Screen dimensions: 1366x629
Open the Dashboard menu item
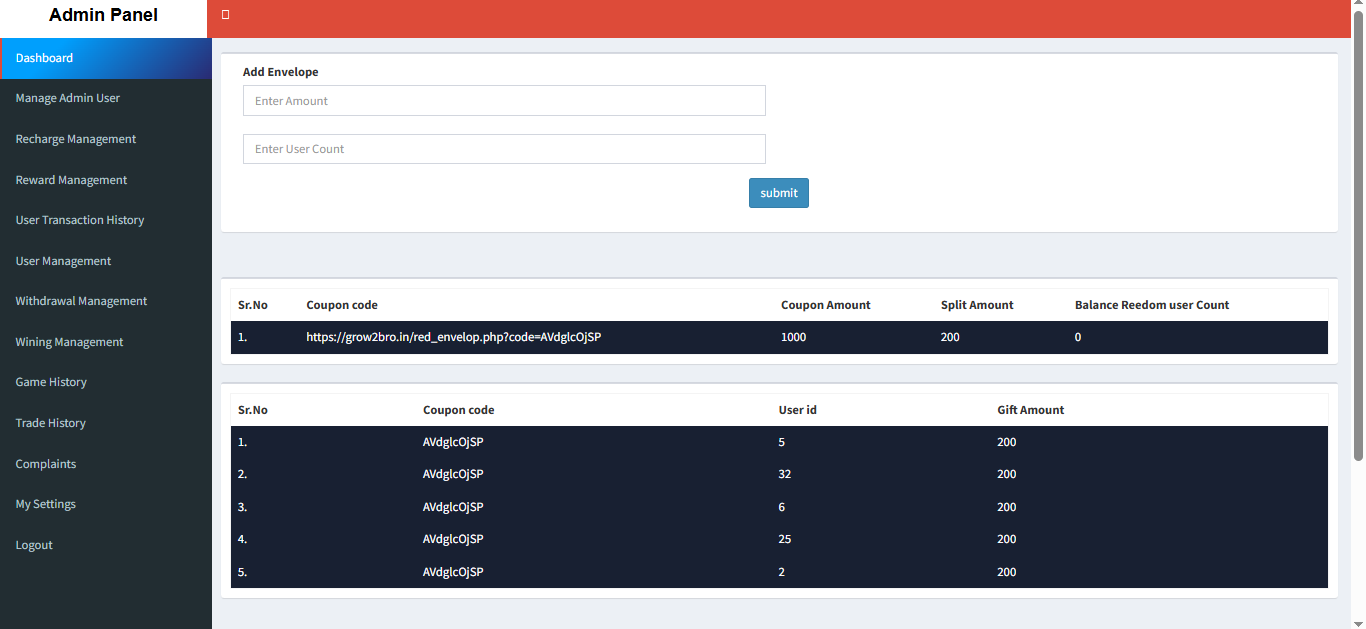(45, 58)
